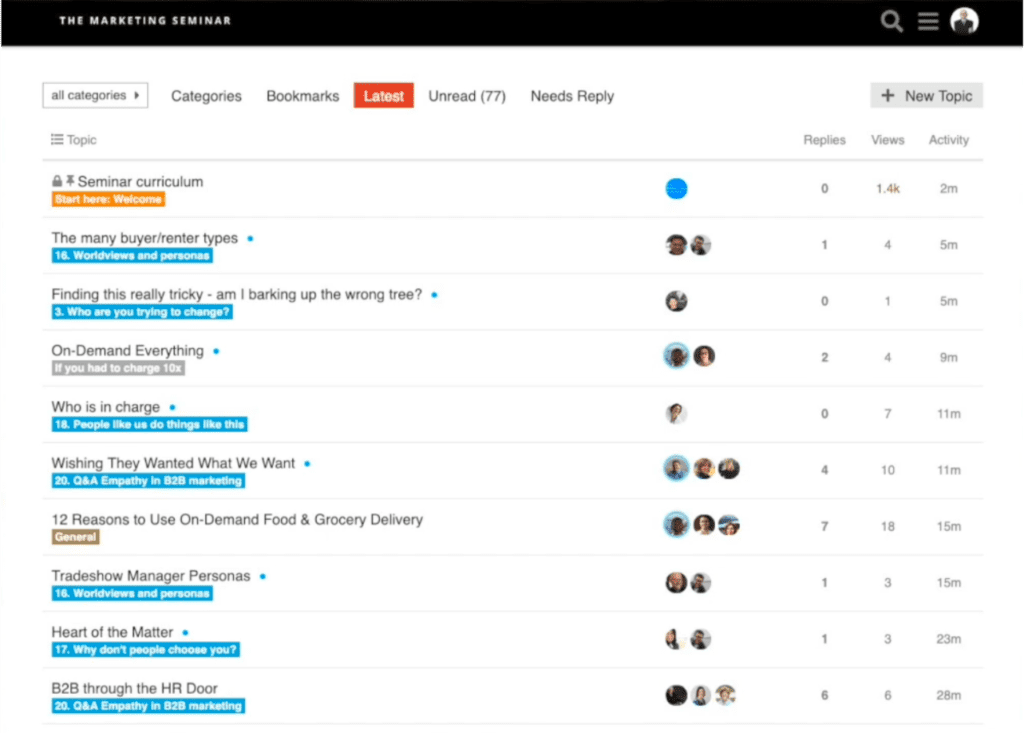
Task: Click The Marketing Seminar logo title
Action: click(x=145, y=20)
